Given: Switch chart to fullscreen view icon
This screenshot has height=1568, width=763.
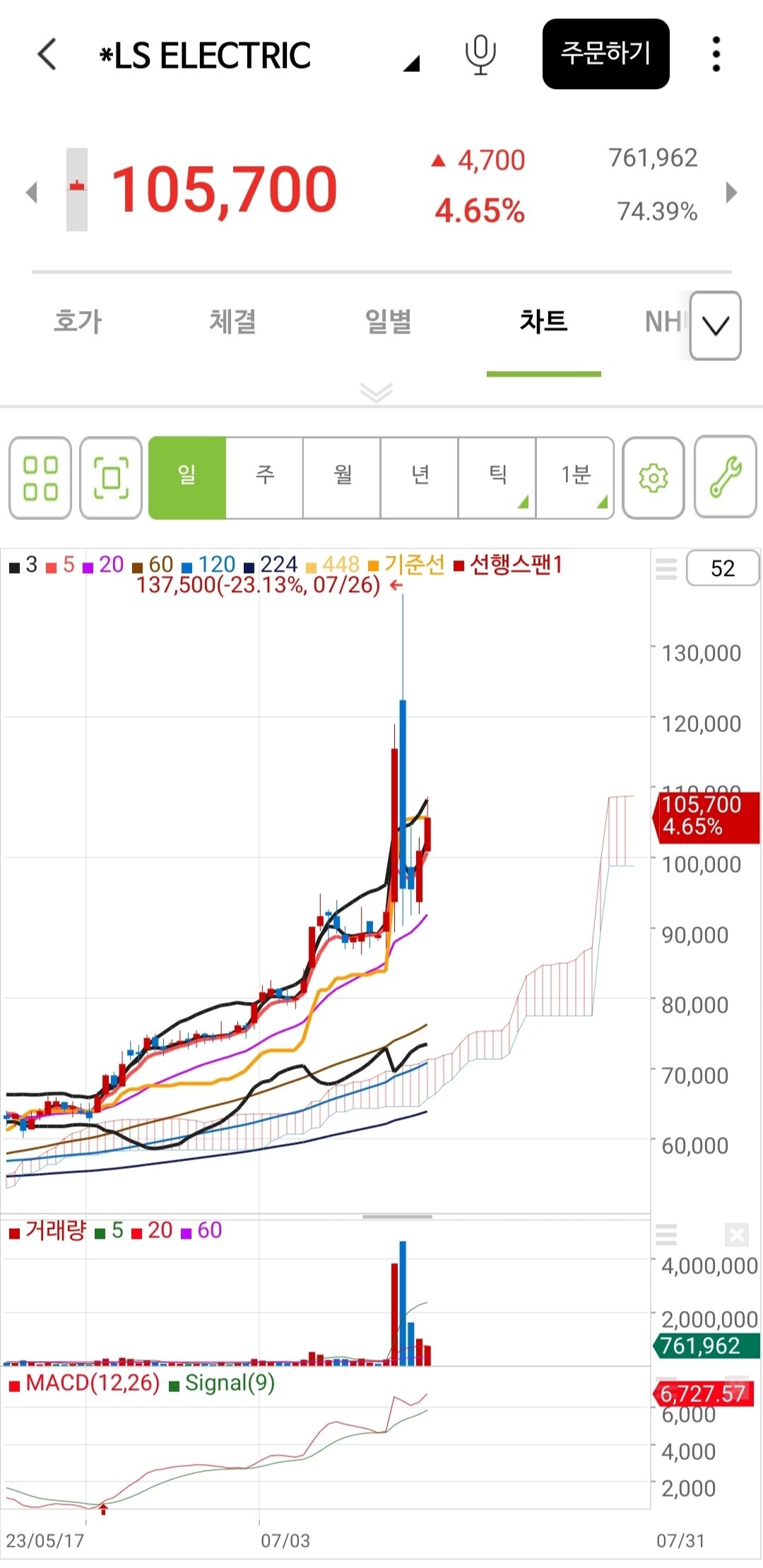Looking at the screenshot, I should click(x=111, y=478).
